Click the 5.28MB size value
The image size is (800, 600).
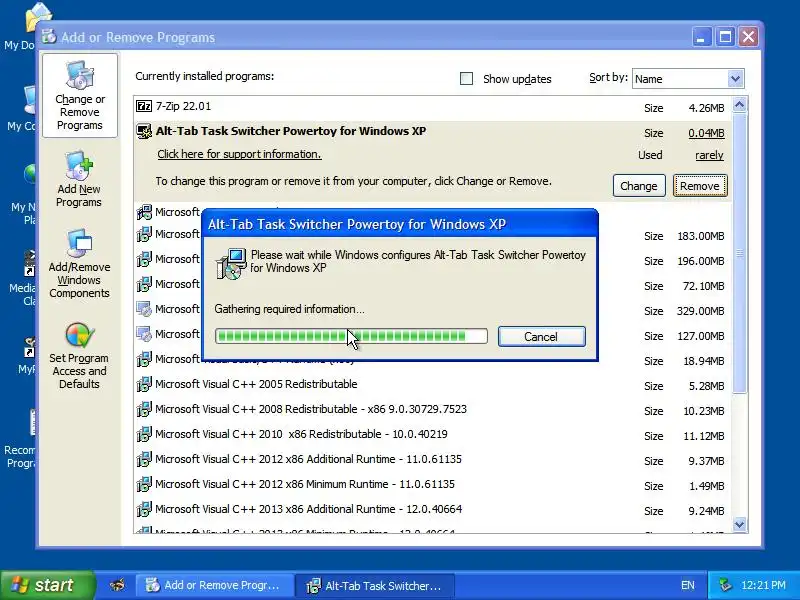(706, 386)
